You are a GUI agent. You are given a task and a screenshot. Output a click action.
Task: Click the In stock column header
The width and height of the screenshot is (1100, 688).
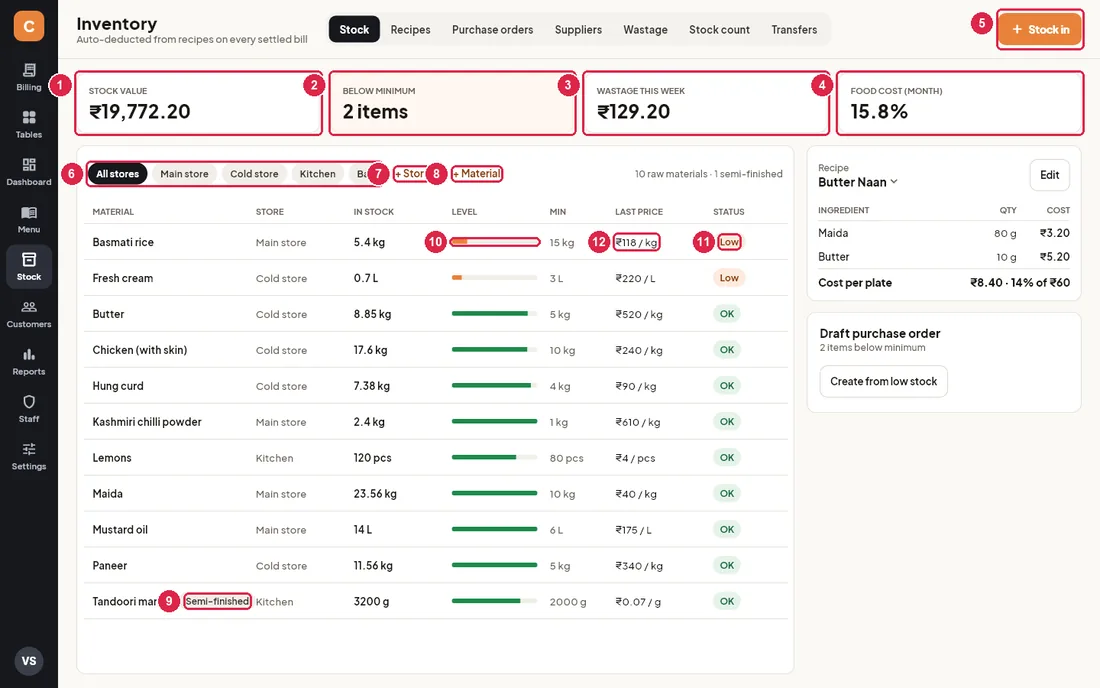[x=373, y=212]
